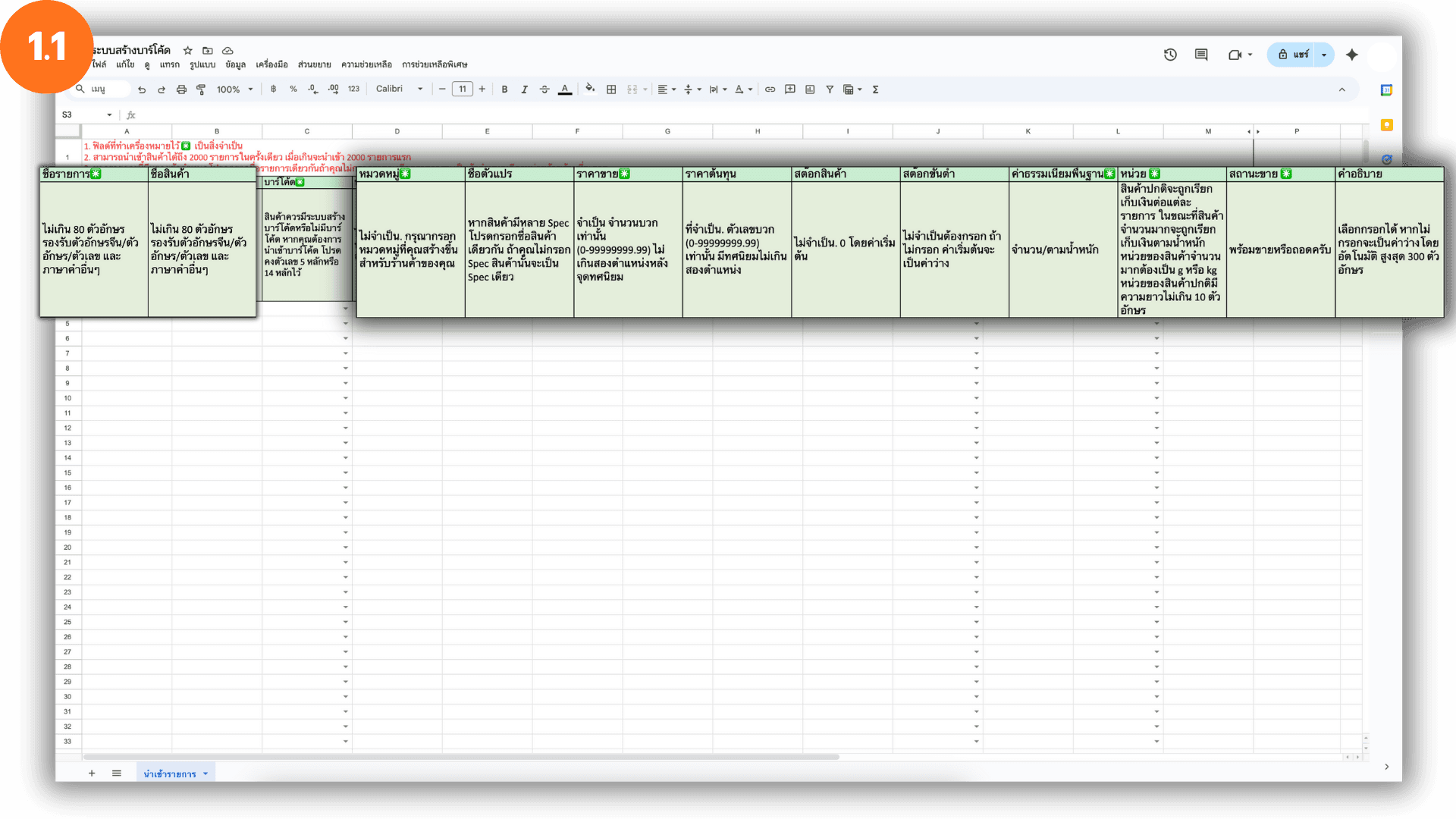Toggle bold formatting

[x=504, y=89]
